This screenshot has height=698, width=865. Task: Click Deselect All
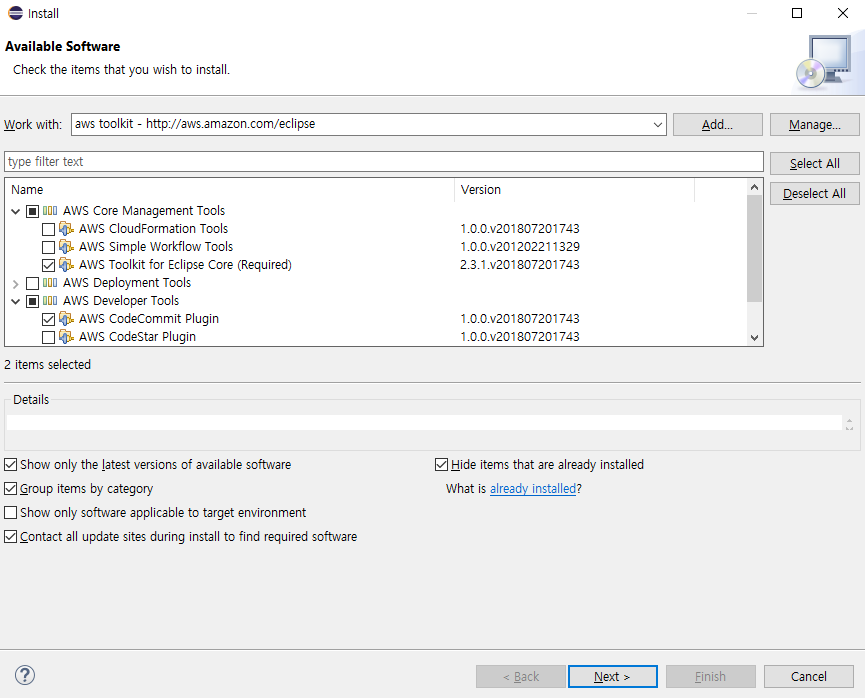814,194
